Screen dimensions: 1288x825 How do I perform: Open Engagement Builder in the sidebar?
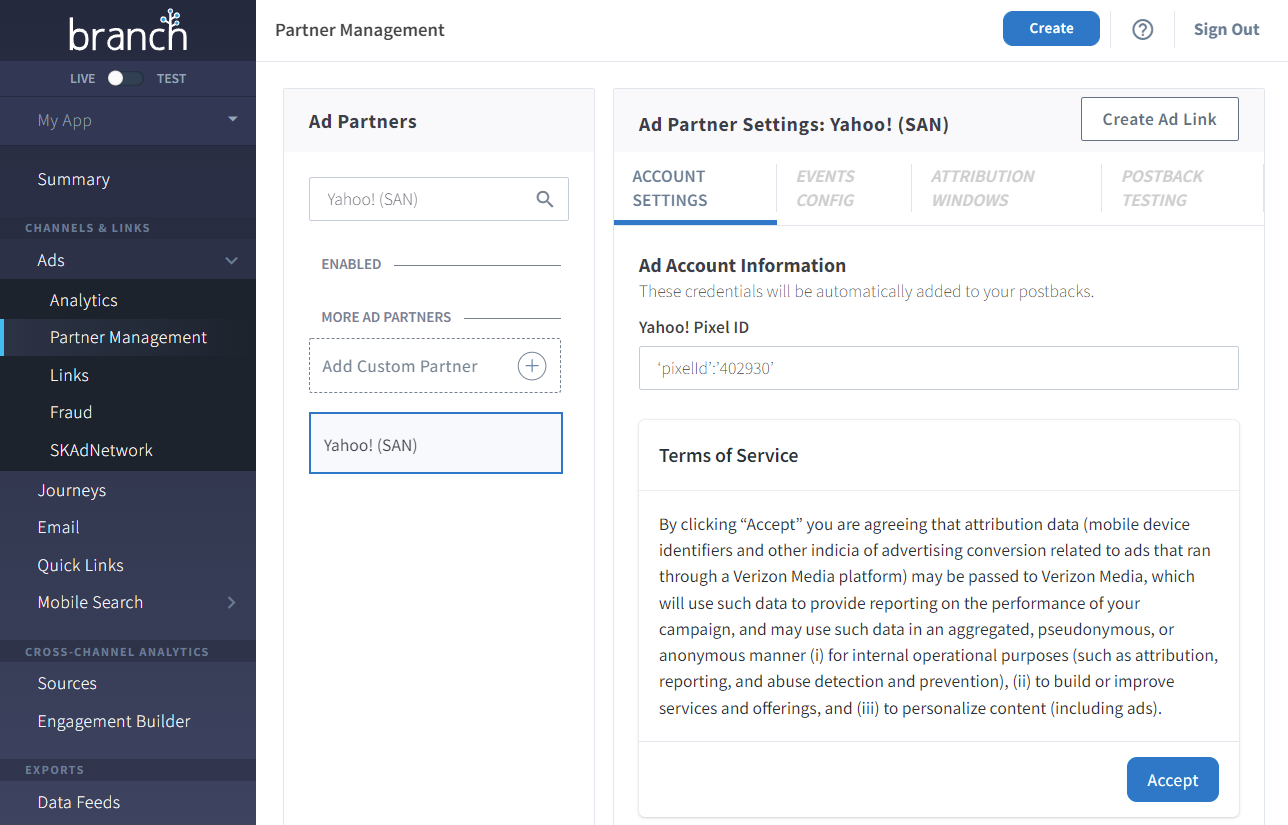tap(114, 721)
